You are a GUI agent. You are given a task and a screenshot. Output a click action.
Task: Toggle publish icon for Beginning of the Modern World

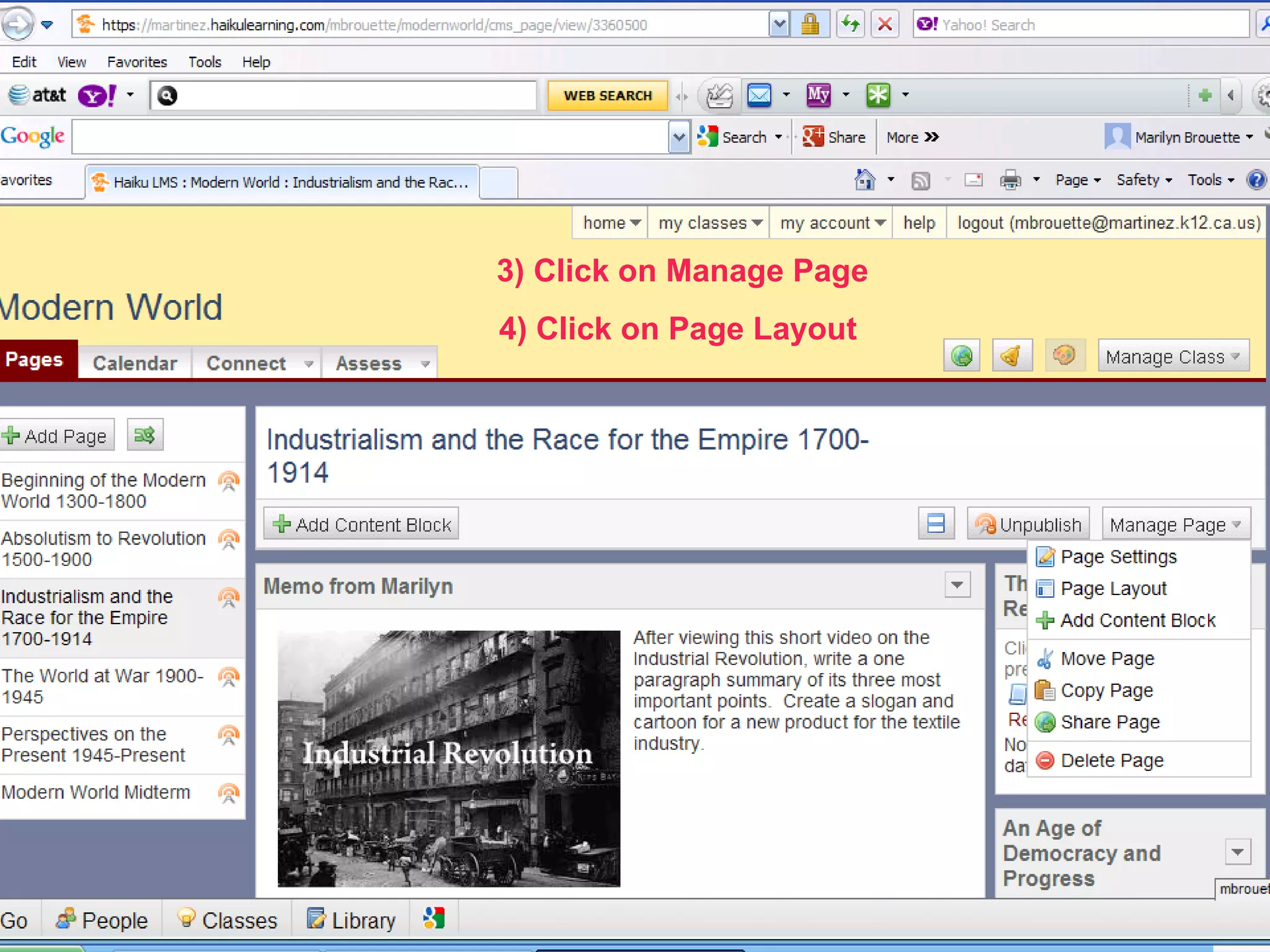229,482
